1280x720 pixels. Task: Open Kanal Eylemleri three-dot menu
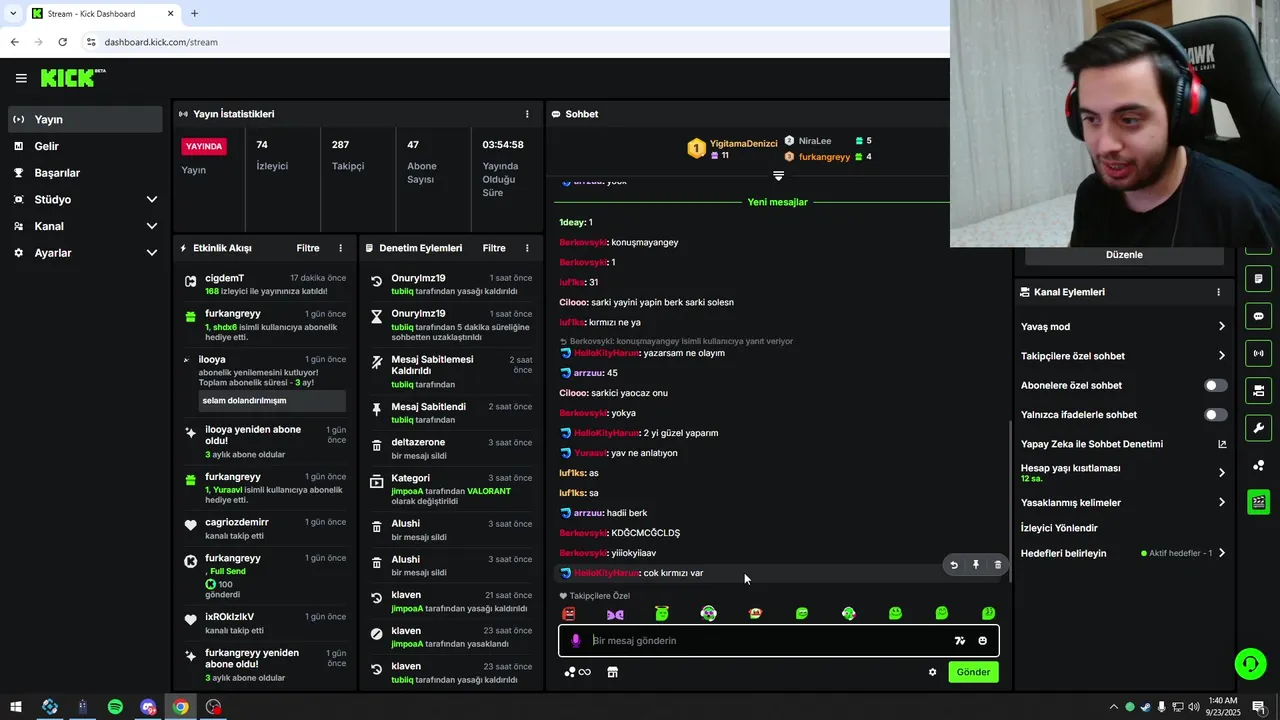click(1218, 292)
